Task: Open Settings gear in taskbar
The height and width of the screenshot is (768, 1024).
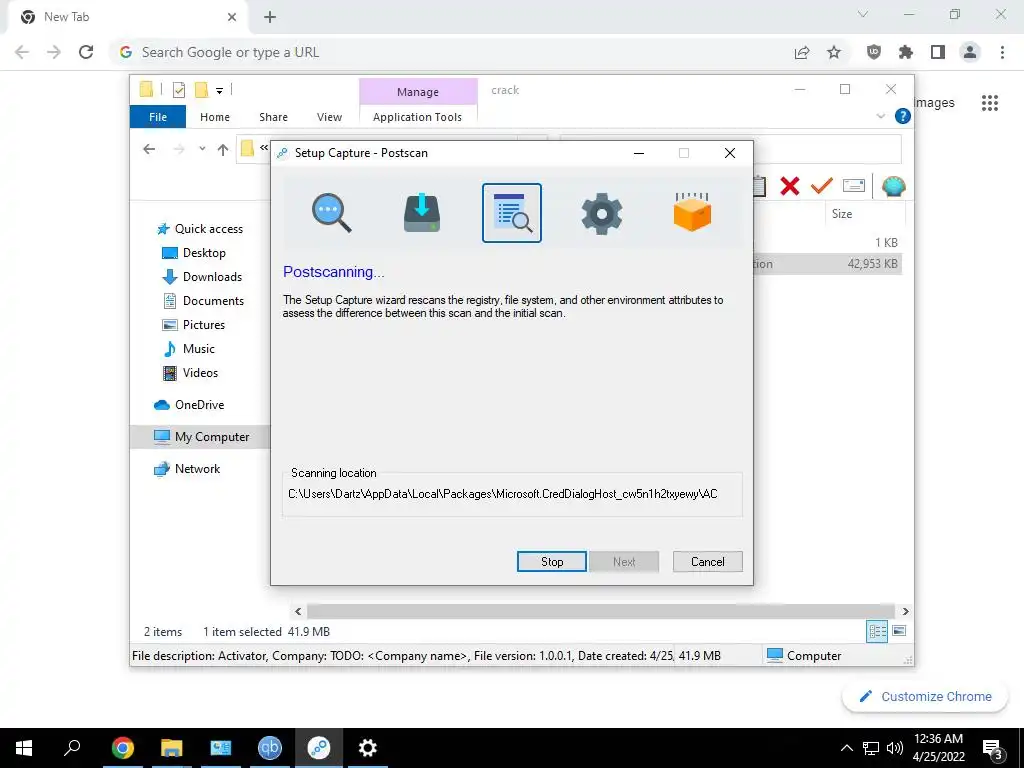Action: pyautogui.click(x=368, y=748)
